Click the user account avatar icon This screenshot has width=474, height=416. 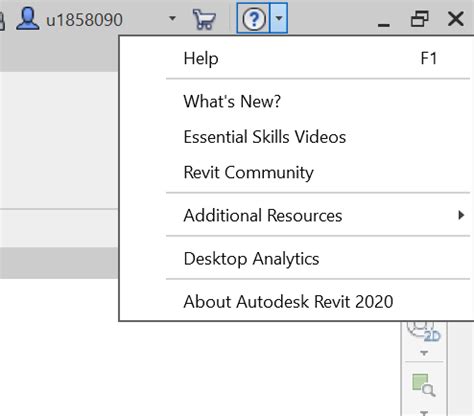point(28,19)
